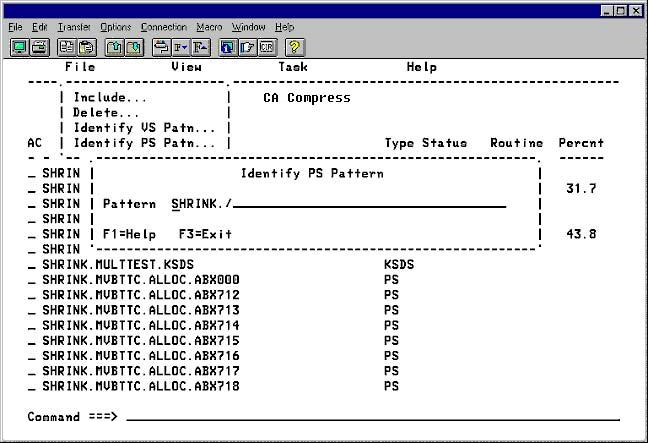Click the Command ===> input line
Image resolution: width=648 pixels, height=443 pixels.
point(370,416)
